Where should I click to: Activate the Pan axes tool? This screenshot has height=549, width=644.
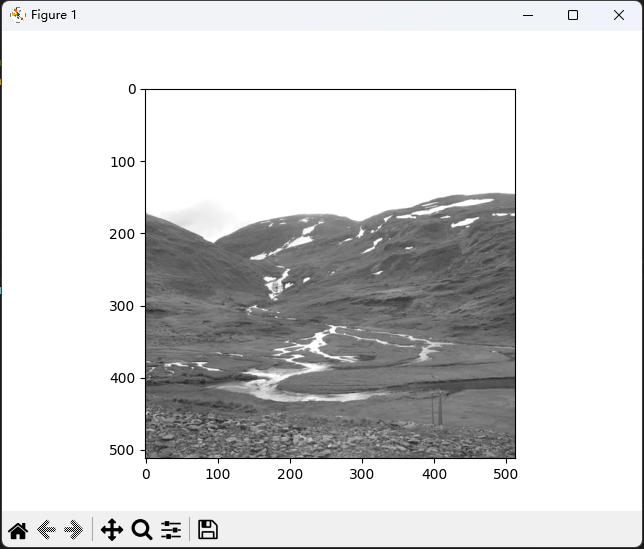[112, 530]
